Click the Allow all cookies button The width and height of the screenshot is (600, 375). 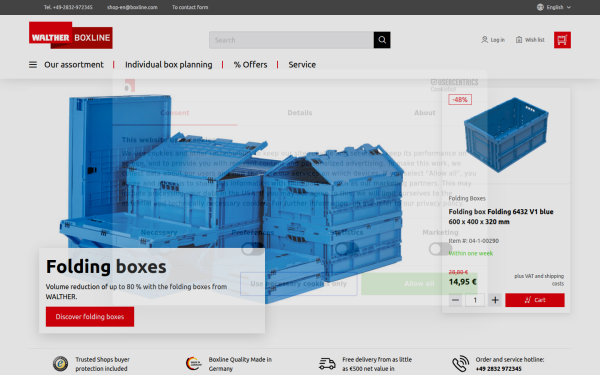click(419, 284)
